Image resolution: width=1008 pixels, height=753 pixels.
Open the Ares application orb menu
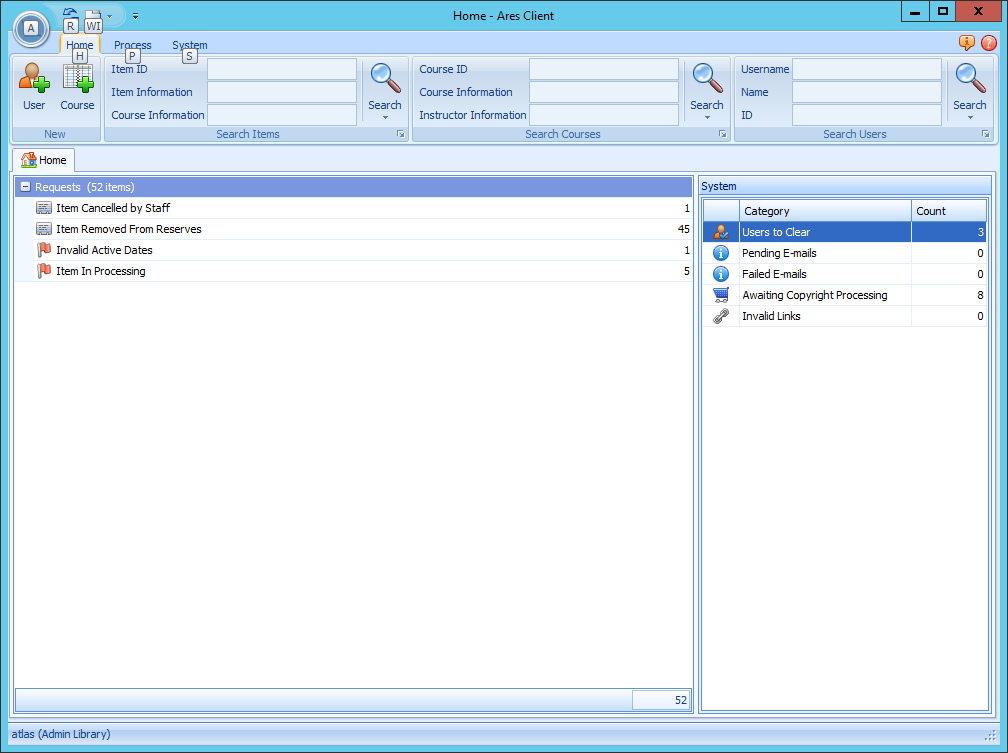[x=31, y=28]
